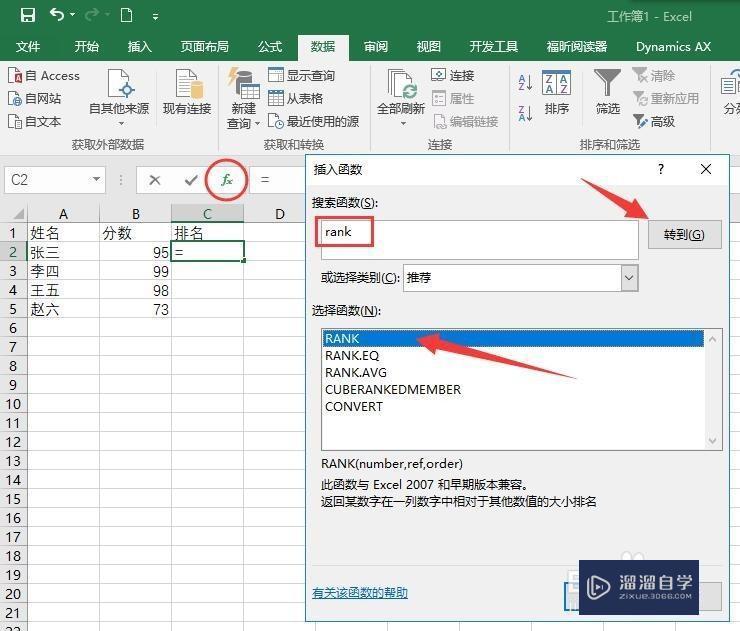Image resolution: width=740 pixels, height=631 pixels.
Task: Select CUBERANKEDMEMBER in the function list
Action: [x=513, y=389]
